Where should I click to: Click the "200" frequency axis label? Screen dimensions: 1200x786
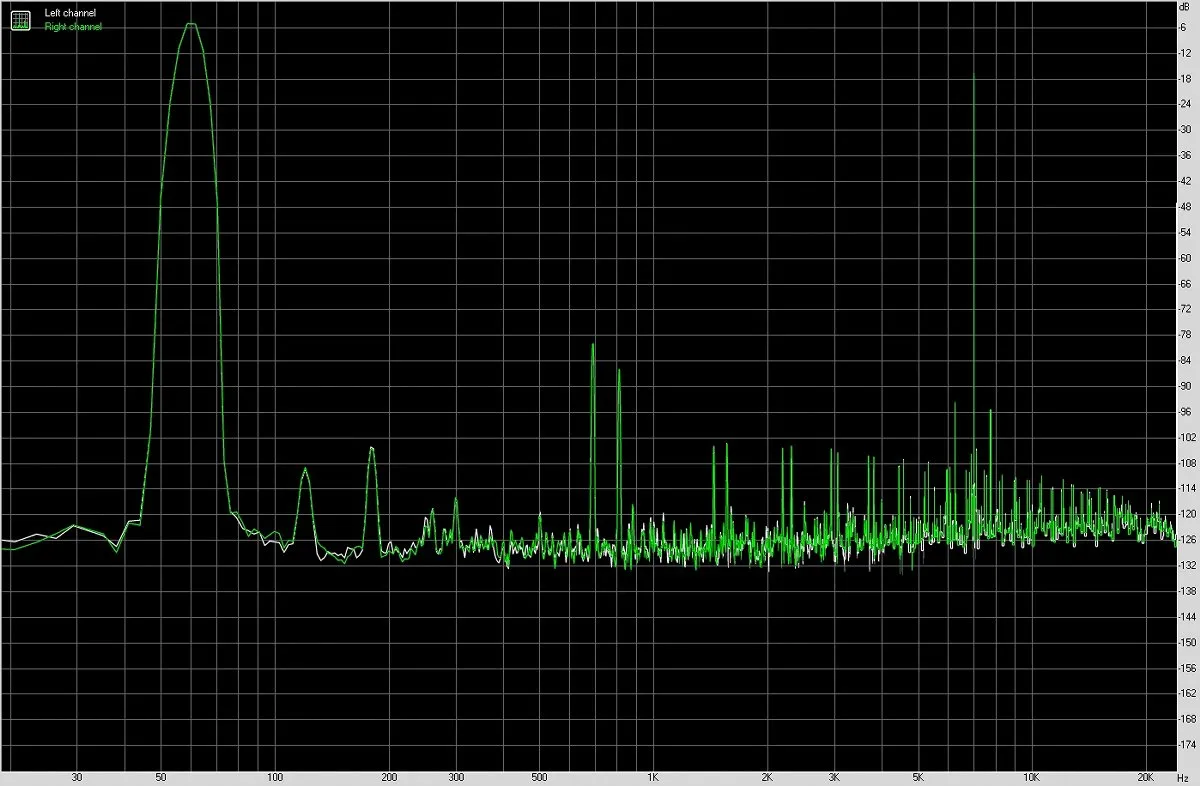(x=390, y=777)
